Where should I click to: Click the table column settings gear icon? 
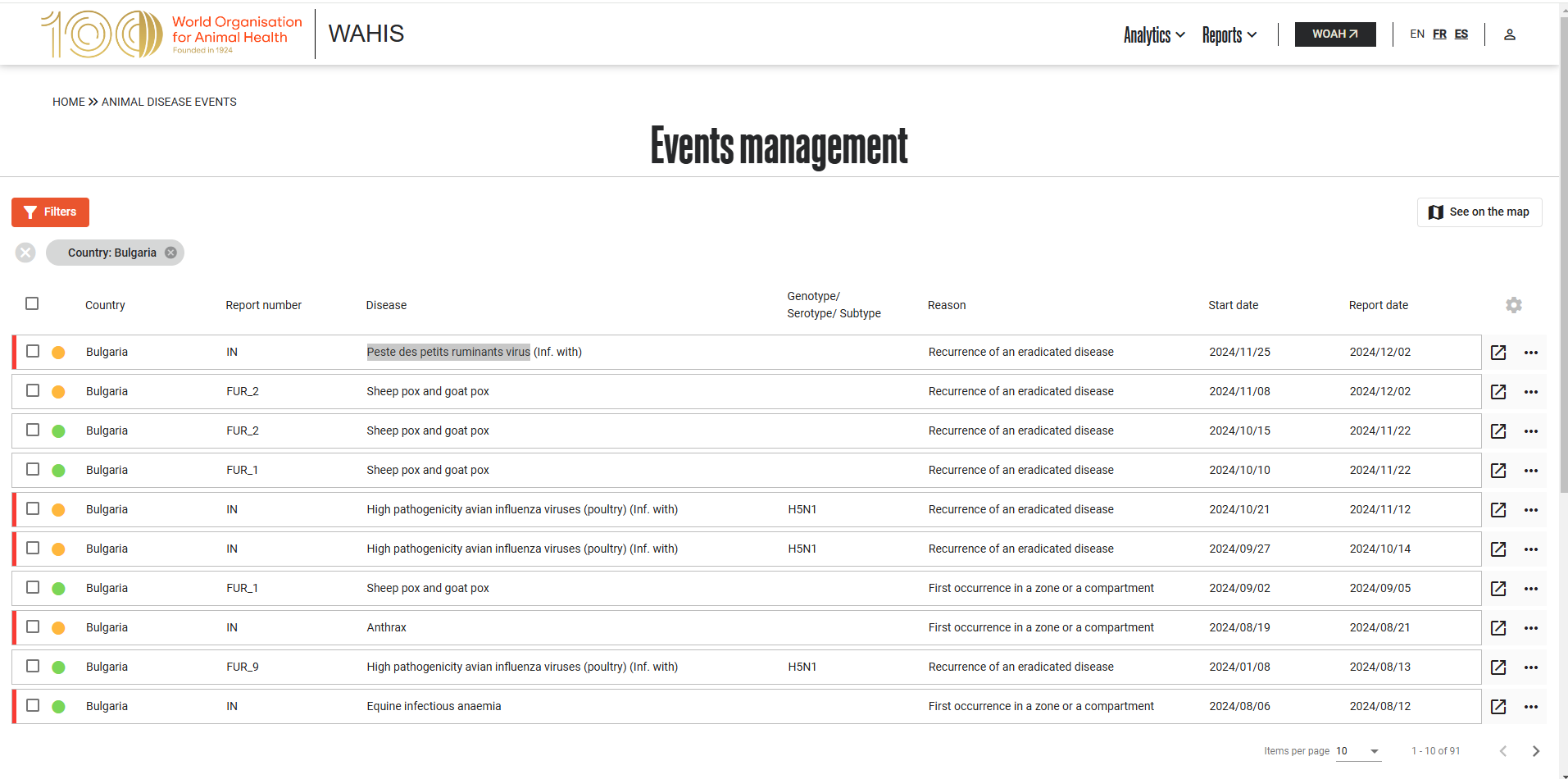click(1513, 305)
